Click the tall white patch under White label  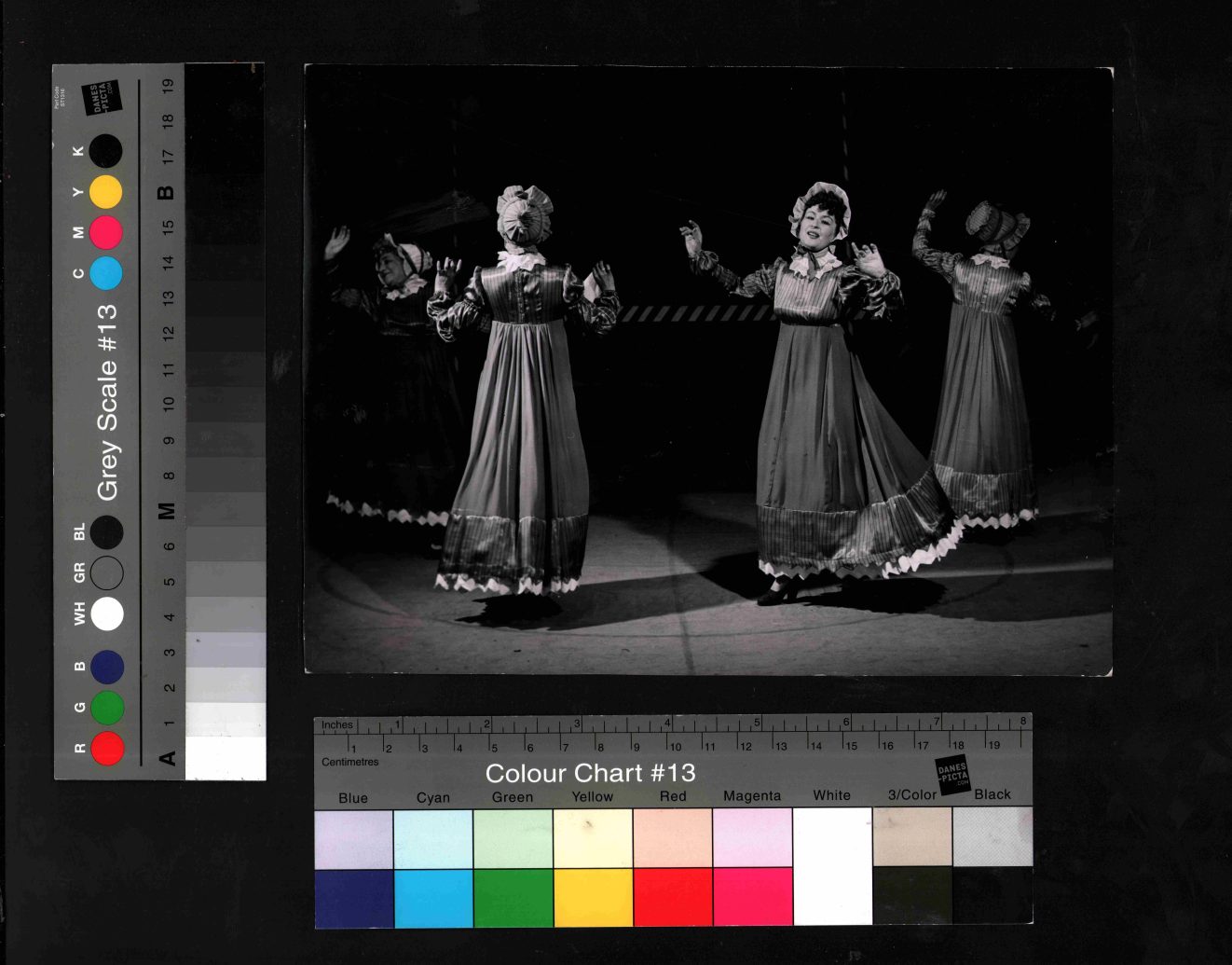[x=832, y=866]
